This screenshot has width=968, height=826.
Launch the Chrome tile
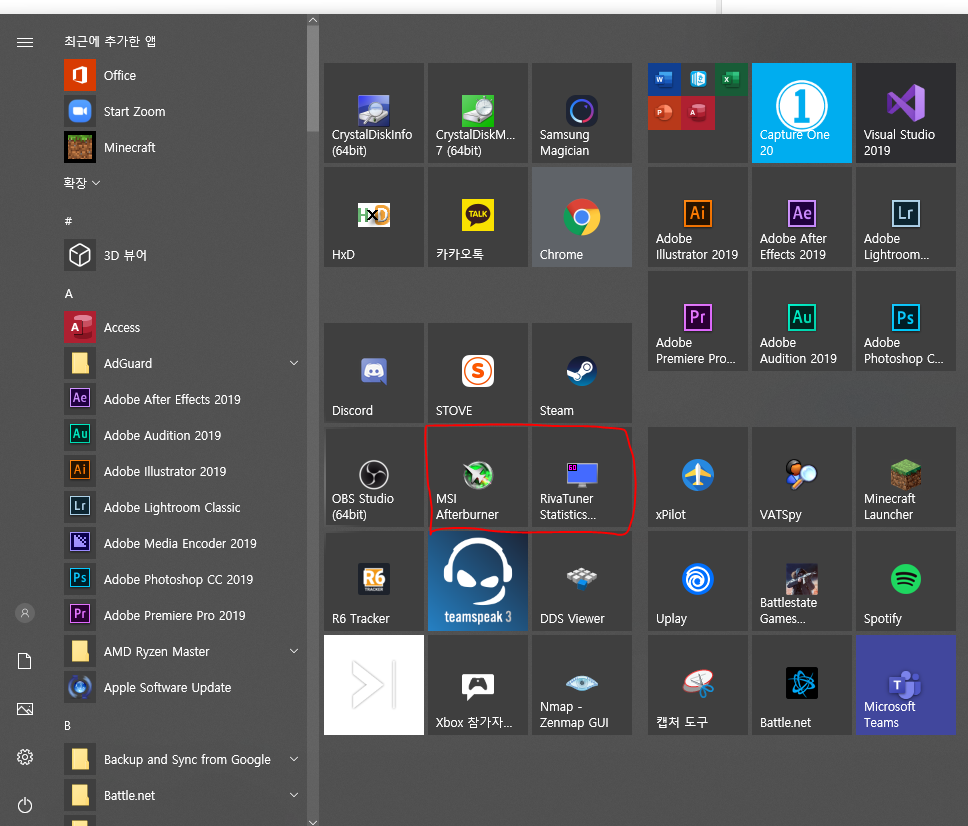click(582, 217)
